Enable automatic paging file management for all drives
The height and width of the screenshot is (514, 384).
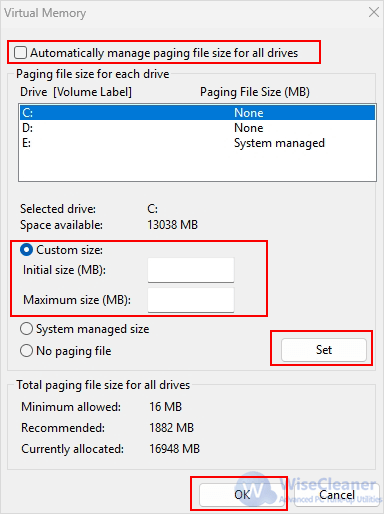click(x=20, y=53)
